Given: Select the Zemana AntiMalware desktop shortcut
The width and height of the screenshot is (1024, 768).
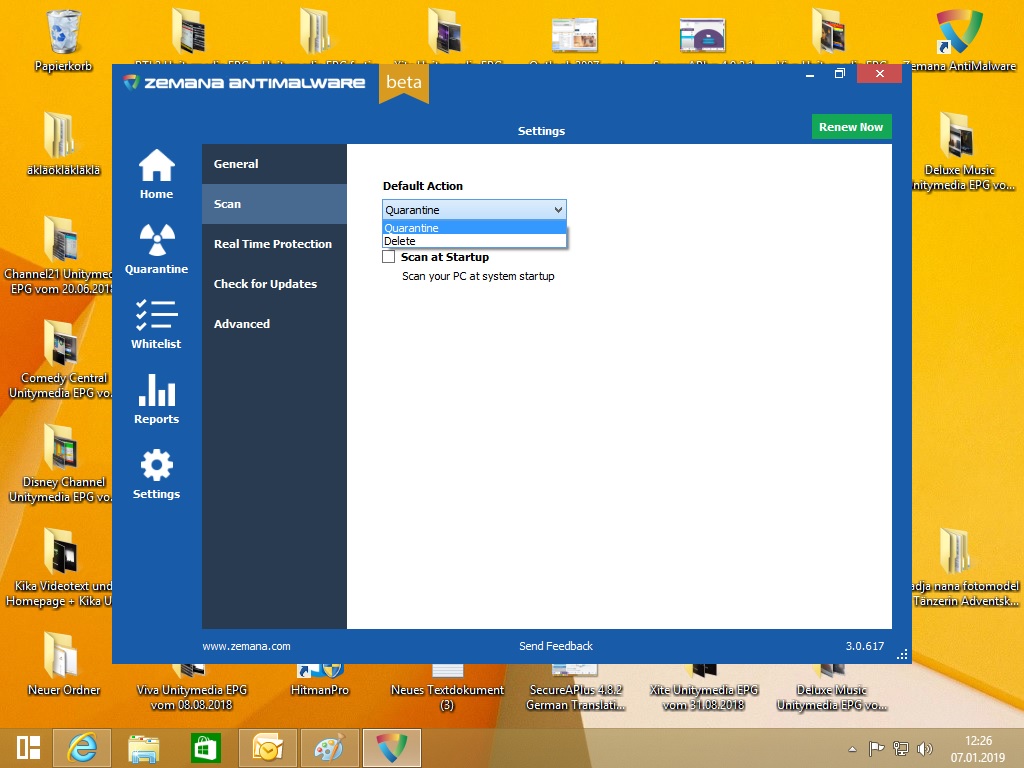Looking at the screenshot, I should [x=959, y=40].
